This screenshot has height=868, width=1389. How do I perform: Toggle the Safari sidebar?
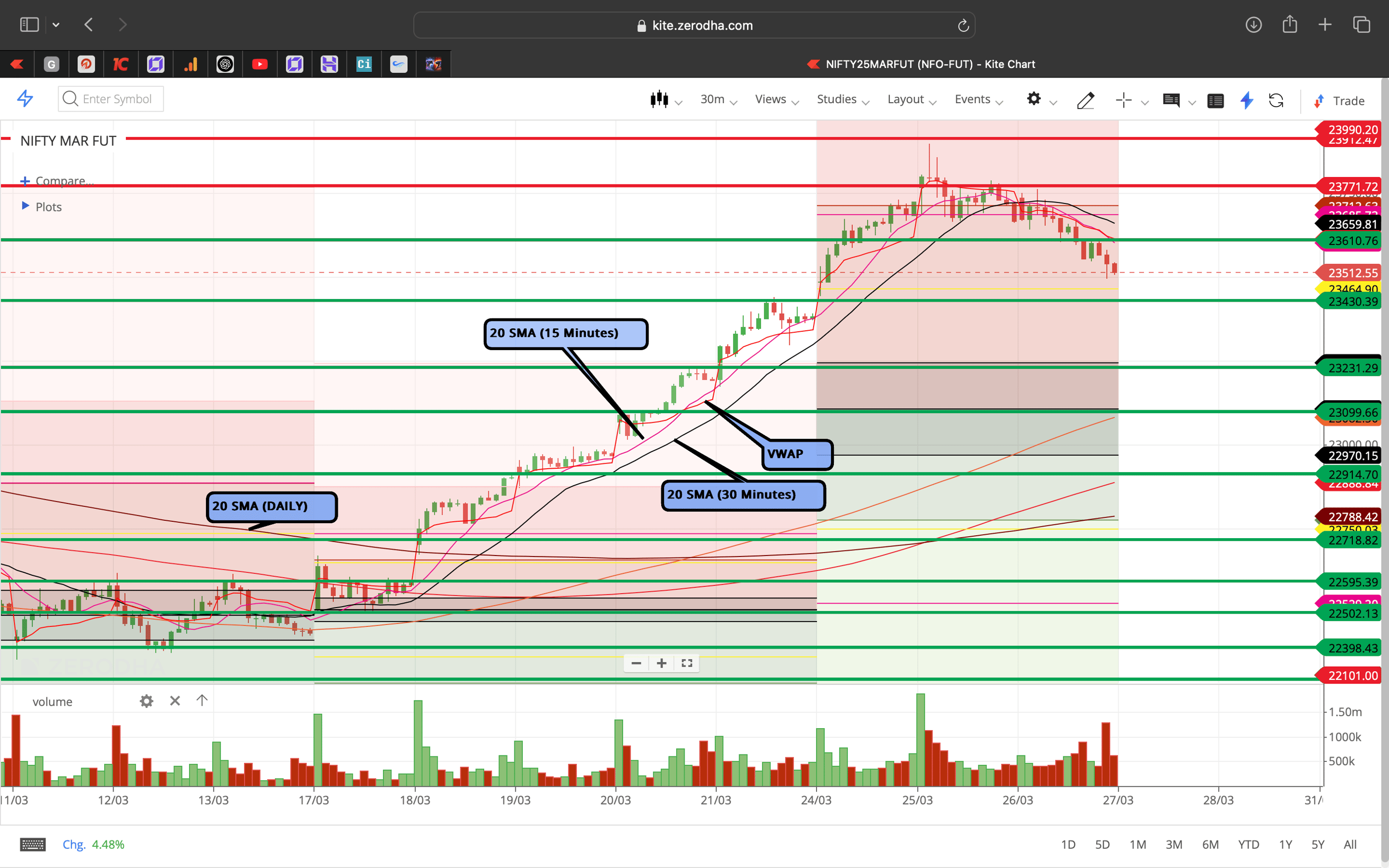pos(29,24)
